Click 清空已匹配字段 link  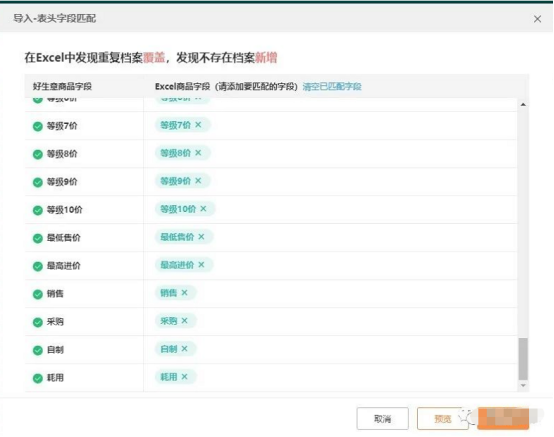click(x=332, y=86)
